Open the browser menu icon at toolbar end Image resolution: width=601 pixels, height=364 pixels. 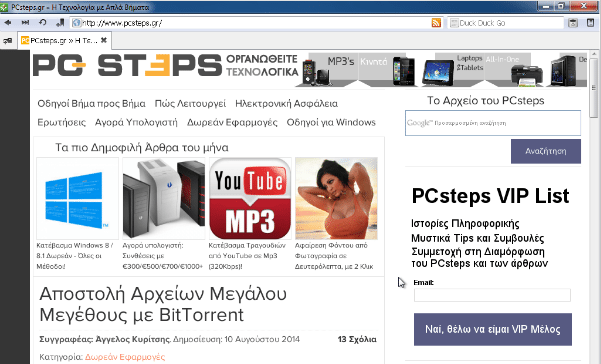[x=590, y=23]
